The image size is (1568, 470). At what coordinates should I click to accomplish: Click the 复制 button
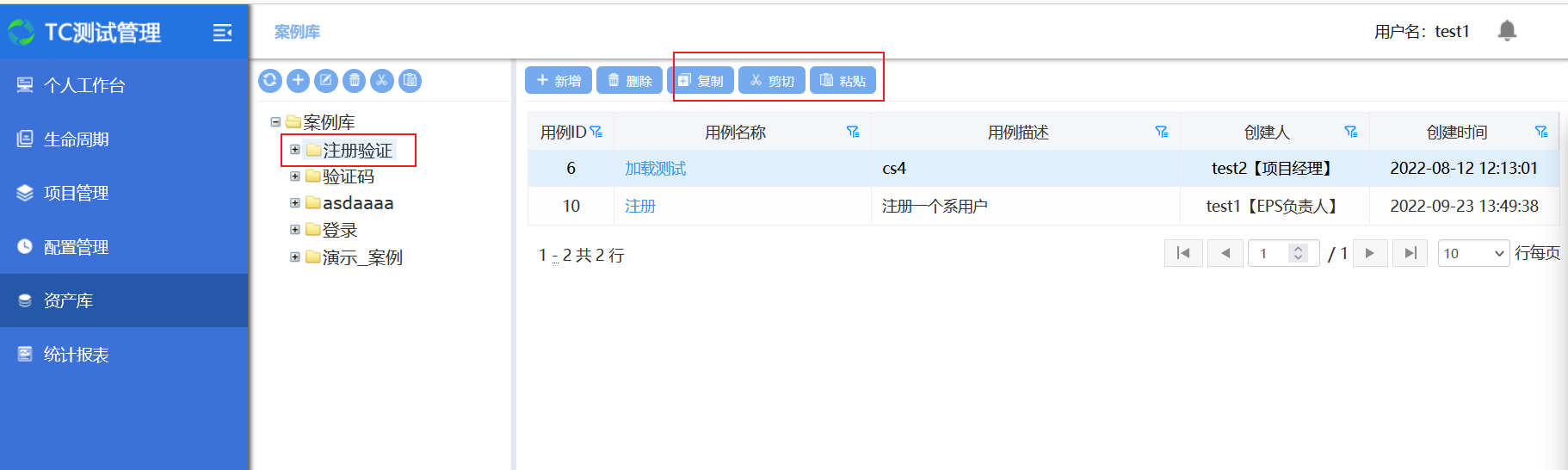(x=701, y=80)
